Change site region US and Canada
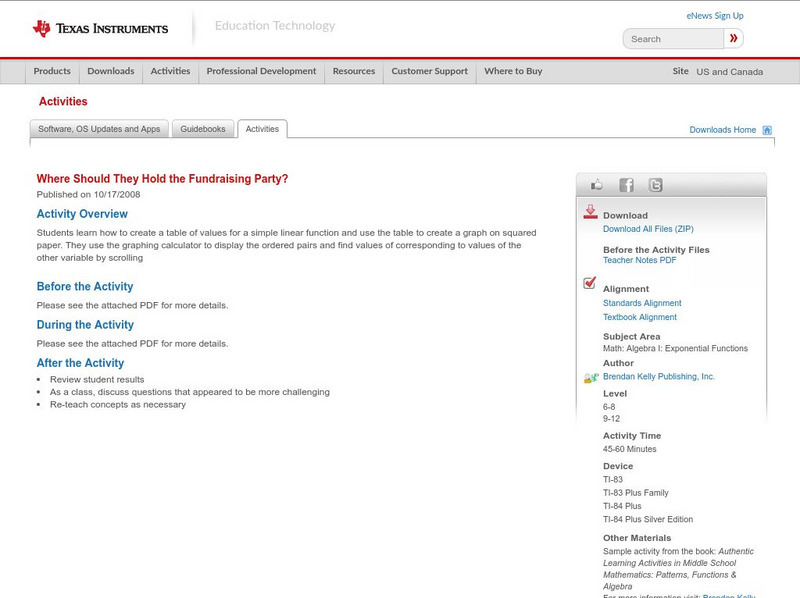800x598 pixels. point(730,72)
